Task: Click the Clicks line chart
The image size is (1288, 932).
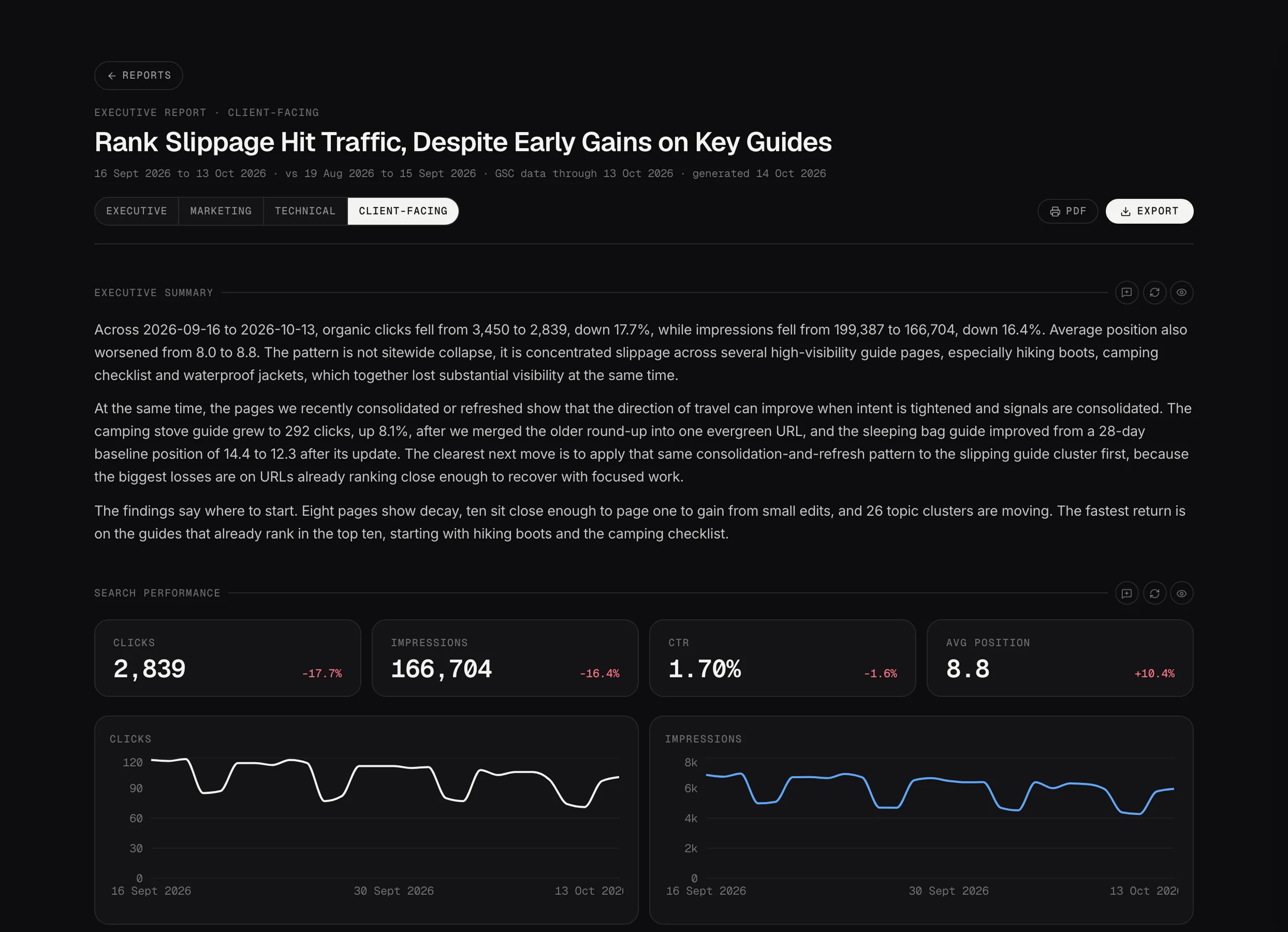Action: point(367,820)
